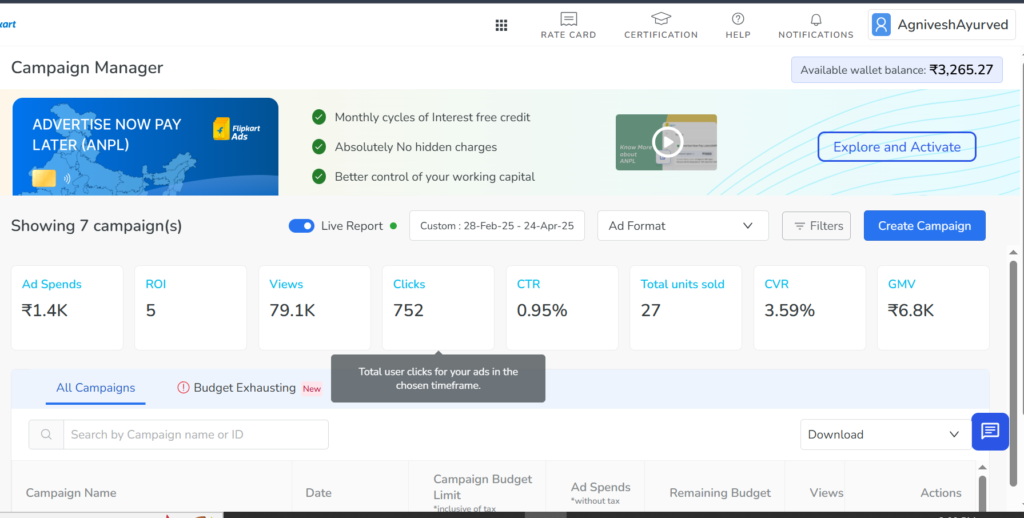
Task: Click the Date column header
Action: 319,493
